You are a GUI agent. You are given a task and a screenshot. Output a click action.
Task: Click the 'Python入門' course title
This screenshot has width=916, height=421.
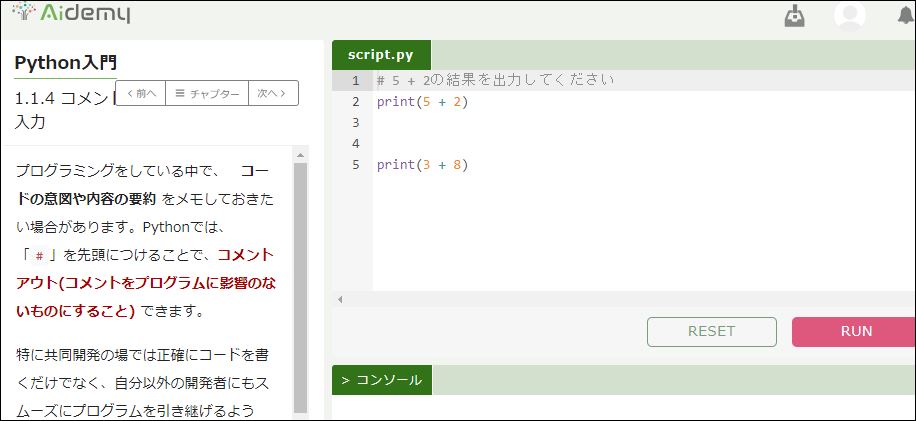click(65, 62)
